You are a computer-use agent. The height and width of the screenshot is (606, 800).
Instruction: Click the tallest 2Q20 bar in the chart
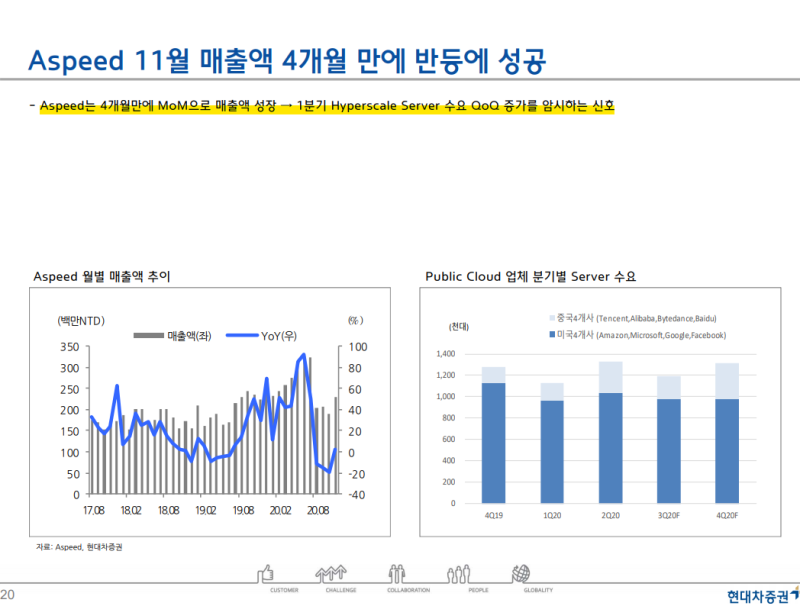coord(609,430)
